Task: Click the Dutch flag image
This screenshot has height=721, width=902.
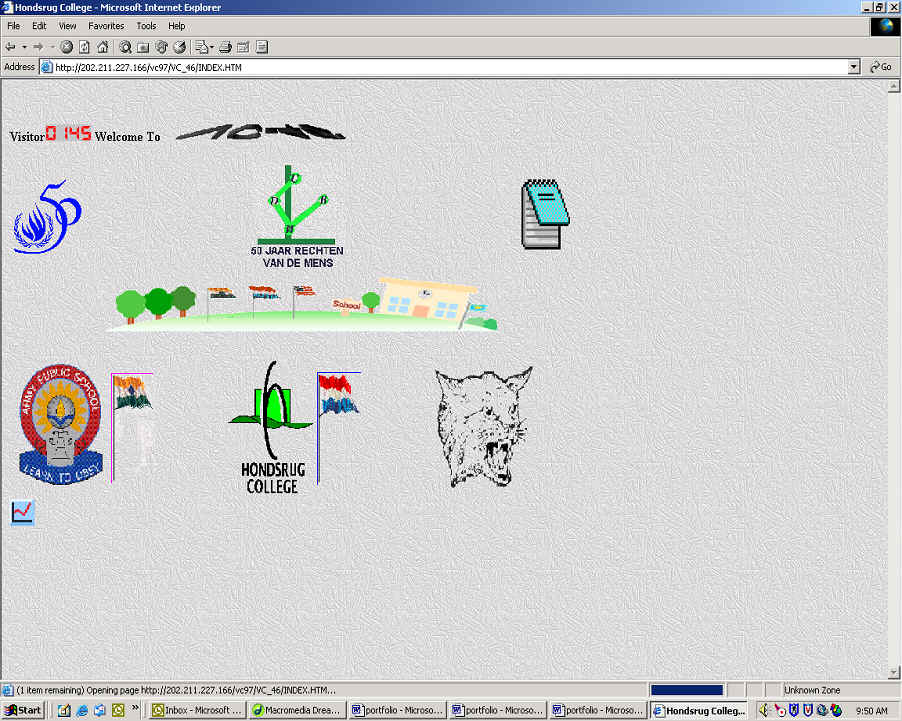Action: coord(339,427)
